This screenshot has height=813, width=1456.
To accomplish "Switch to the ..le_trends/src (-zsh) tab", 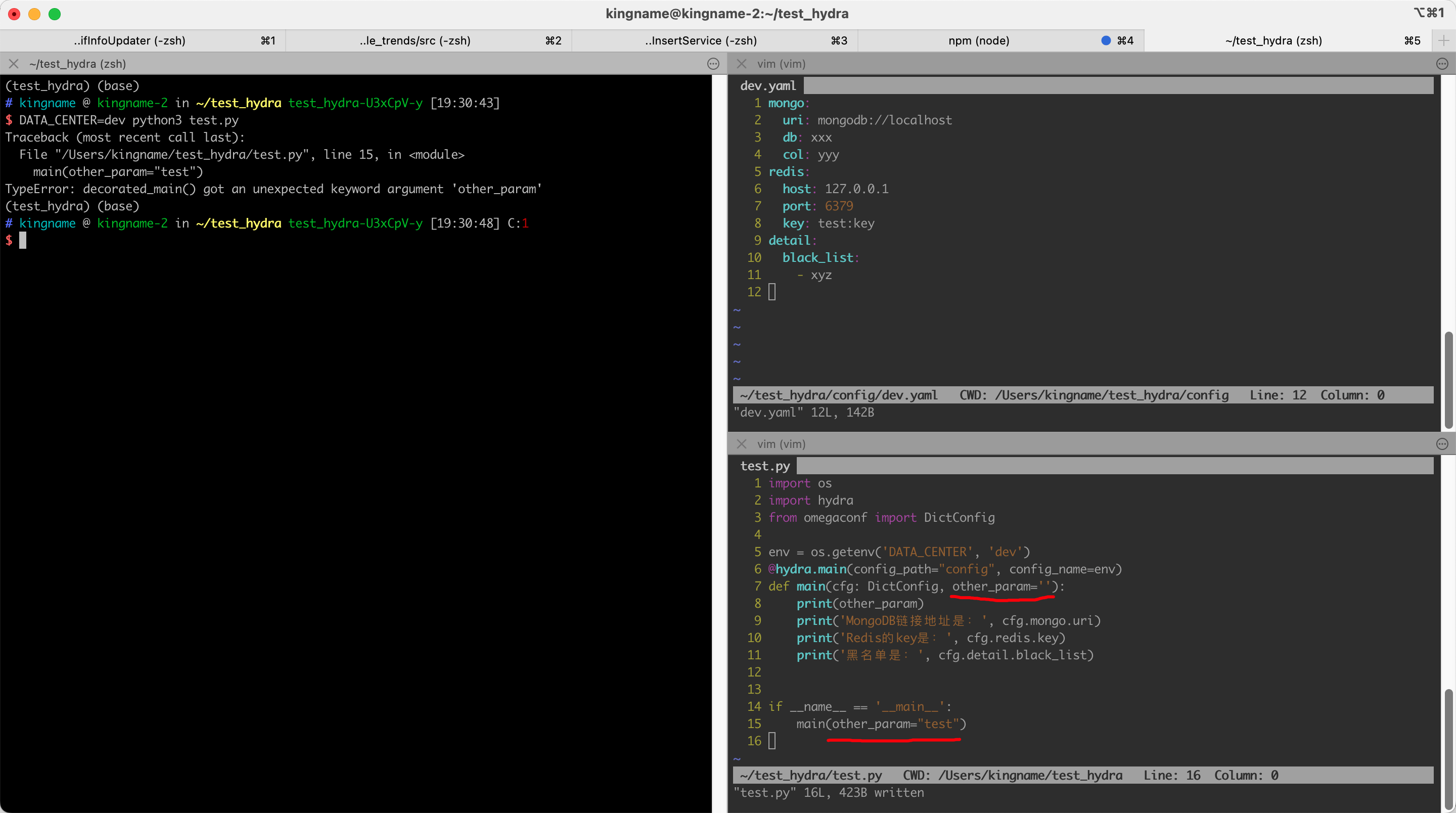I will point(415,41).
